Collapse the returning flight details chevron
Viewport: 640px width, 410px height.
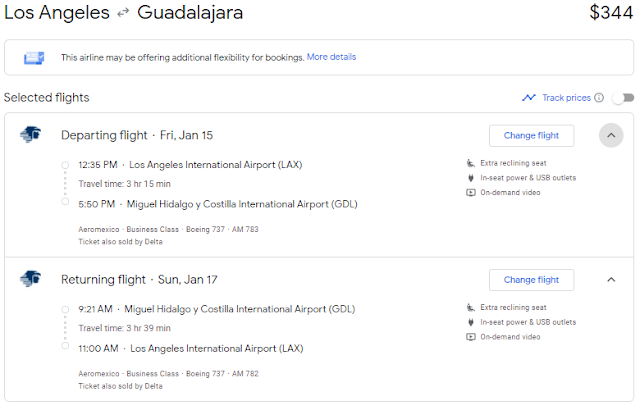pos(611,279)
